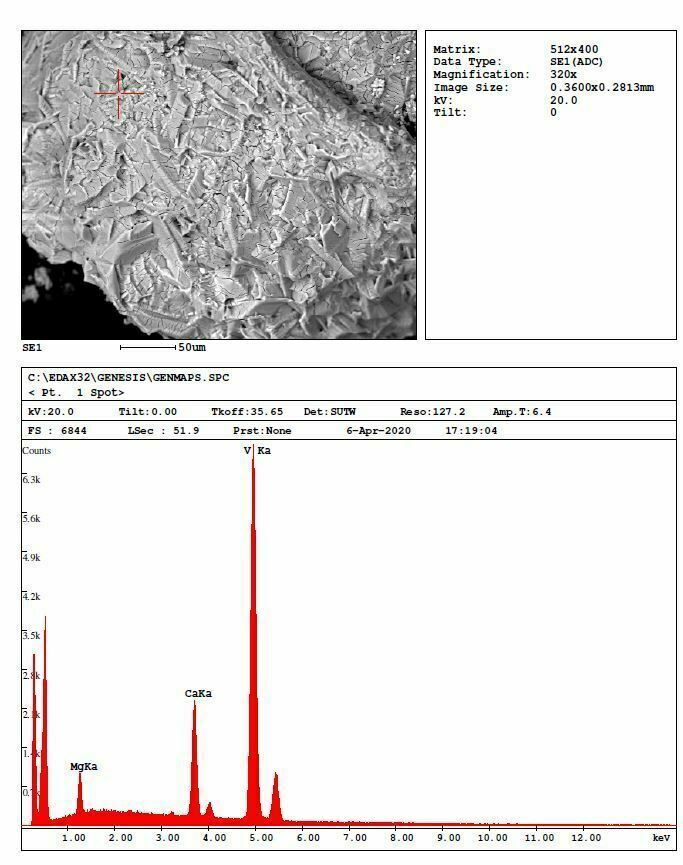Click the FS: 6844 full scale value
This screenshot has width=683, height=865.
point(55,431)
